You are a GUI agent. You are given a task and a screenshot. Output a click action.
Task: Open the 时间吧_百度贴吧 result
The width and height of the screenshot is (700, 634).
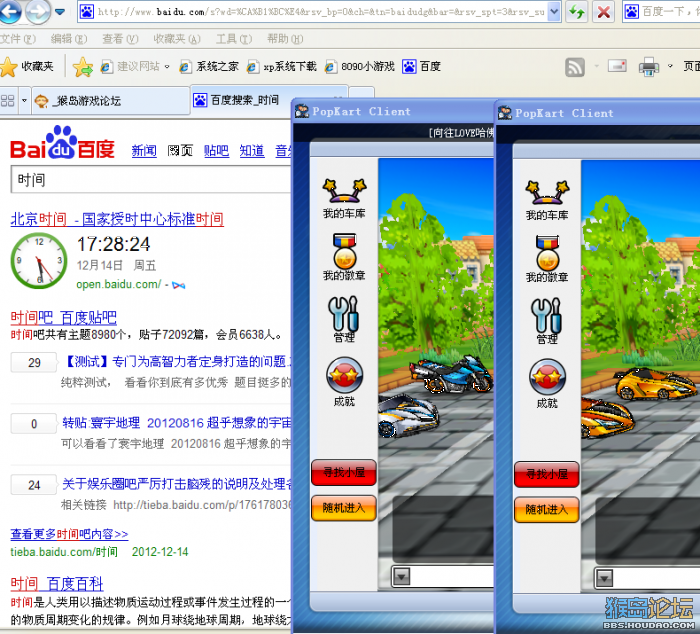tap(63, 318)
